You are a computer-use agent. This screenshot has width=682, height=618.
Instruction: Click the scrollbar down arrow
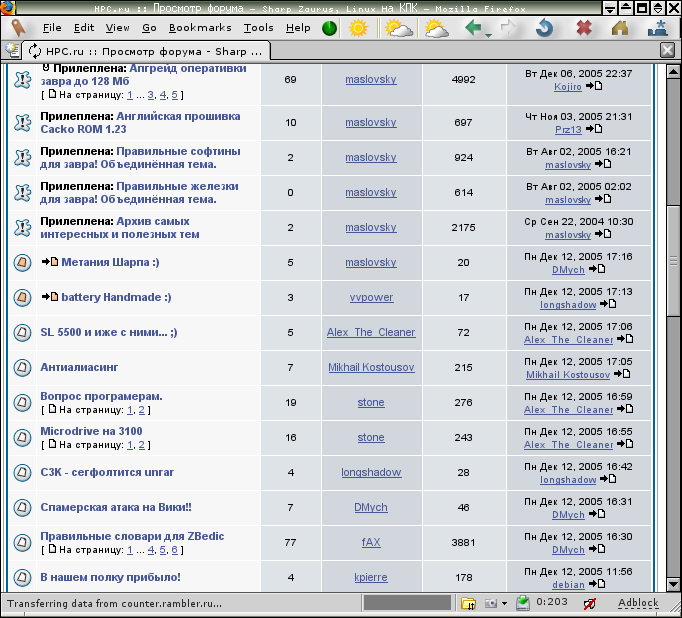pos(673,584)
